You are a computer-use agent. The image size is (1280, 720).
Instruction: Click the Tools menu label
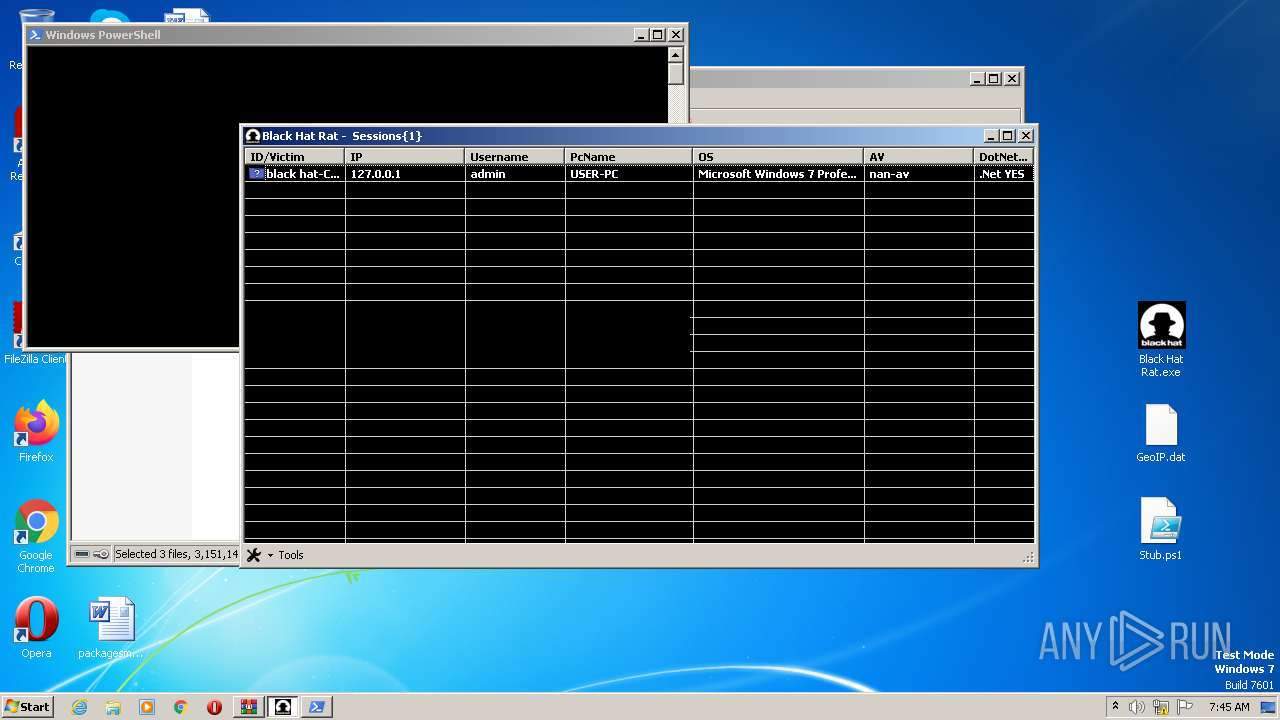291,555
